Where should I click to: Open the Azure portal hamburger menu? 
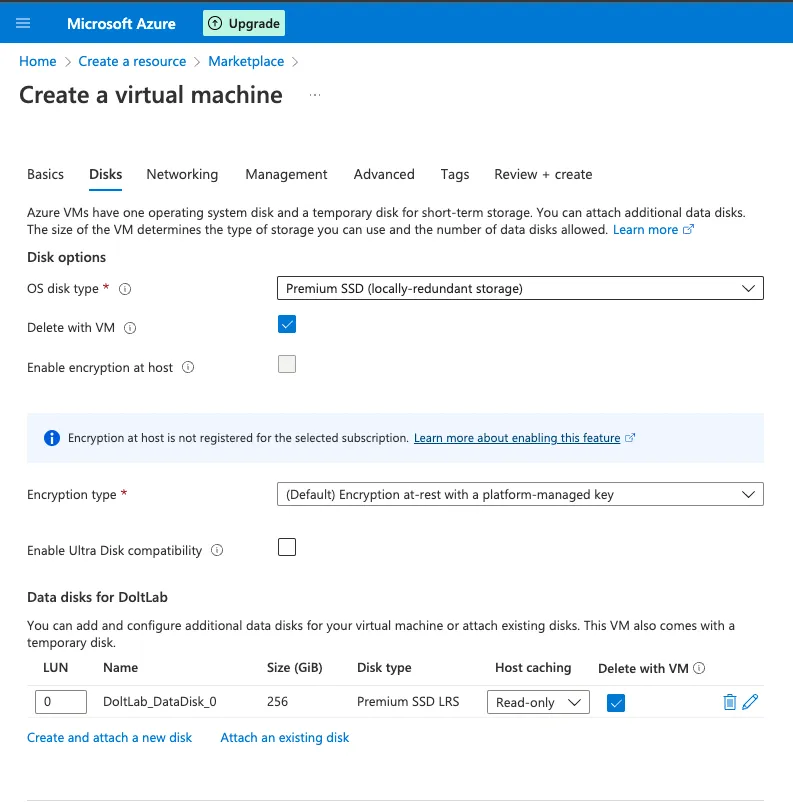23,22
